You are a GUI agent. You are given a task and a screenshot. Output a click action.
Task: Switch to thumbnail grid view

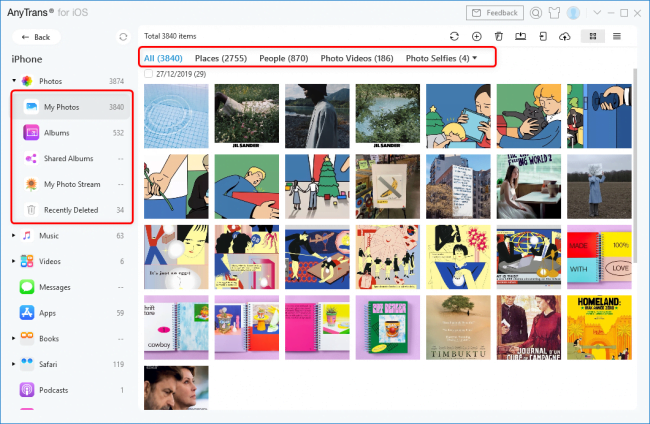tap(594, 36)
